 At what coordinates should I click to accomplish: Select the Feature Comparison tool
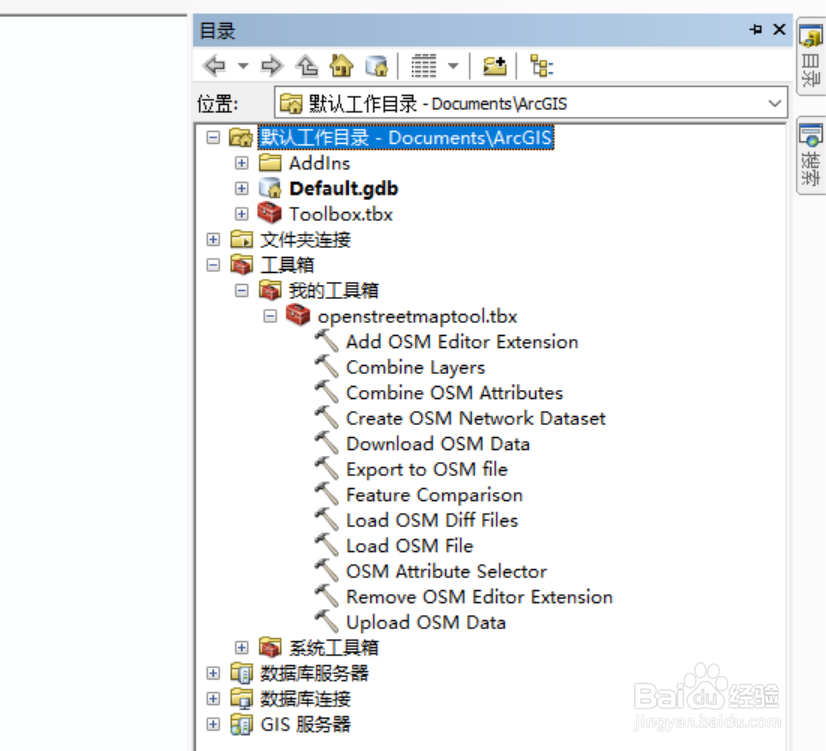pyautogui.click(x=434, y=495)
